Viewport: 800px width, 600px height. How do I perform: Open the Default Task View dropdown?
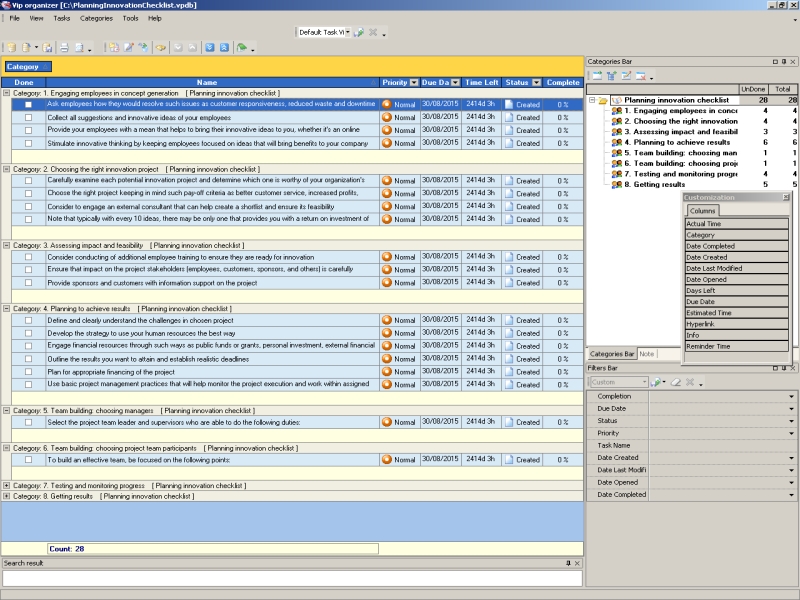tap(347, 32)
